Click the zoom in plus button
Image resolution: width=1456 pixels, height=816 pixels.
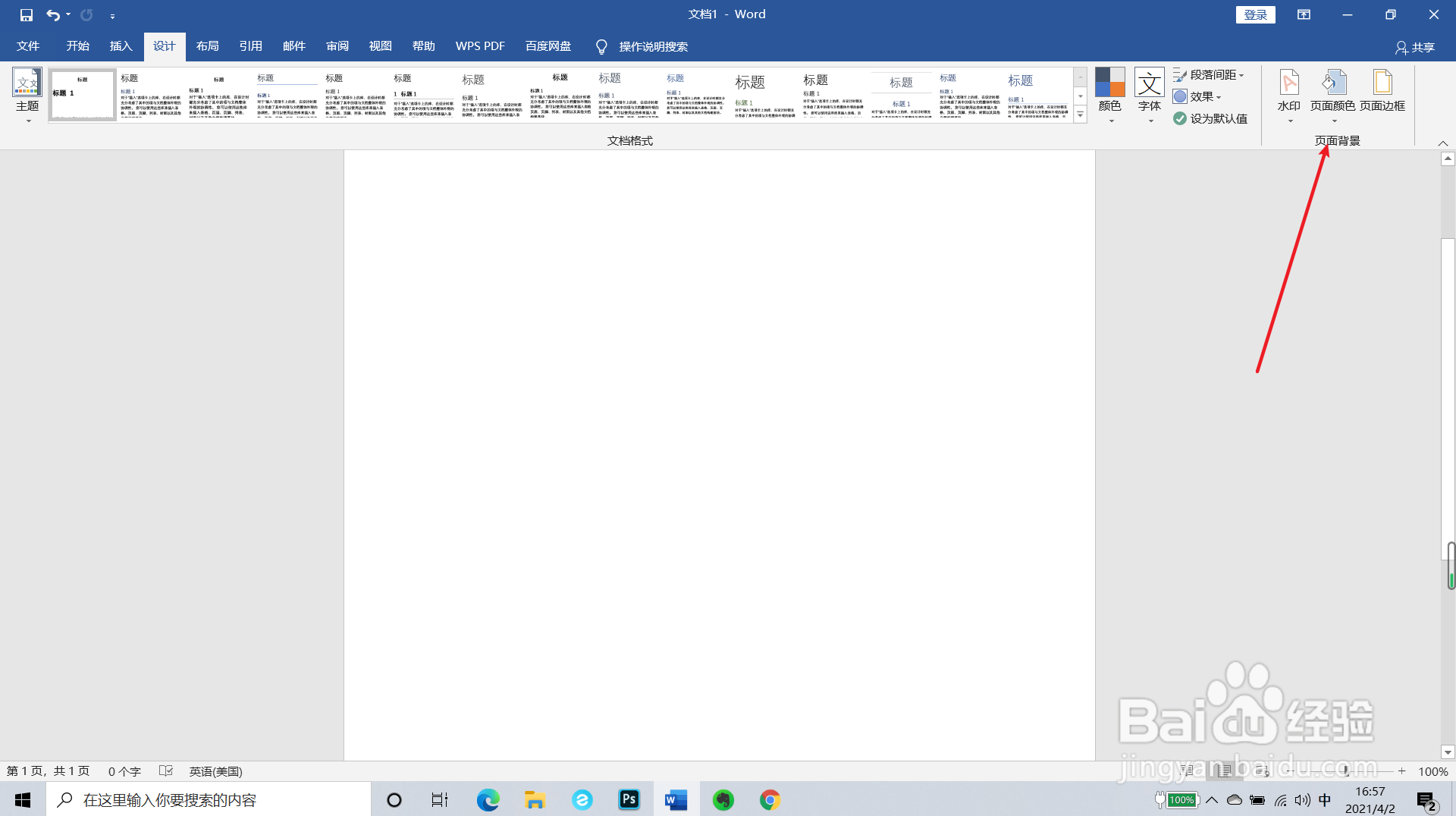(1402, 771)
